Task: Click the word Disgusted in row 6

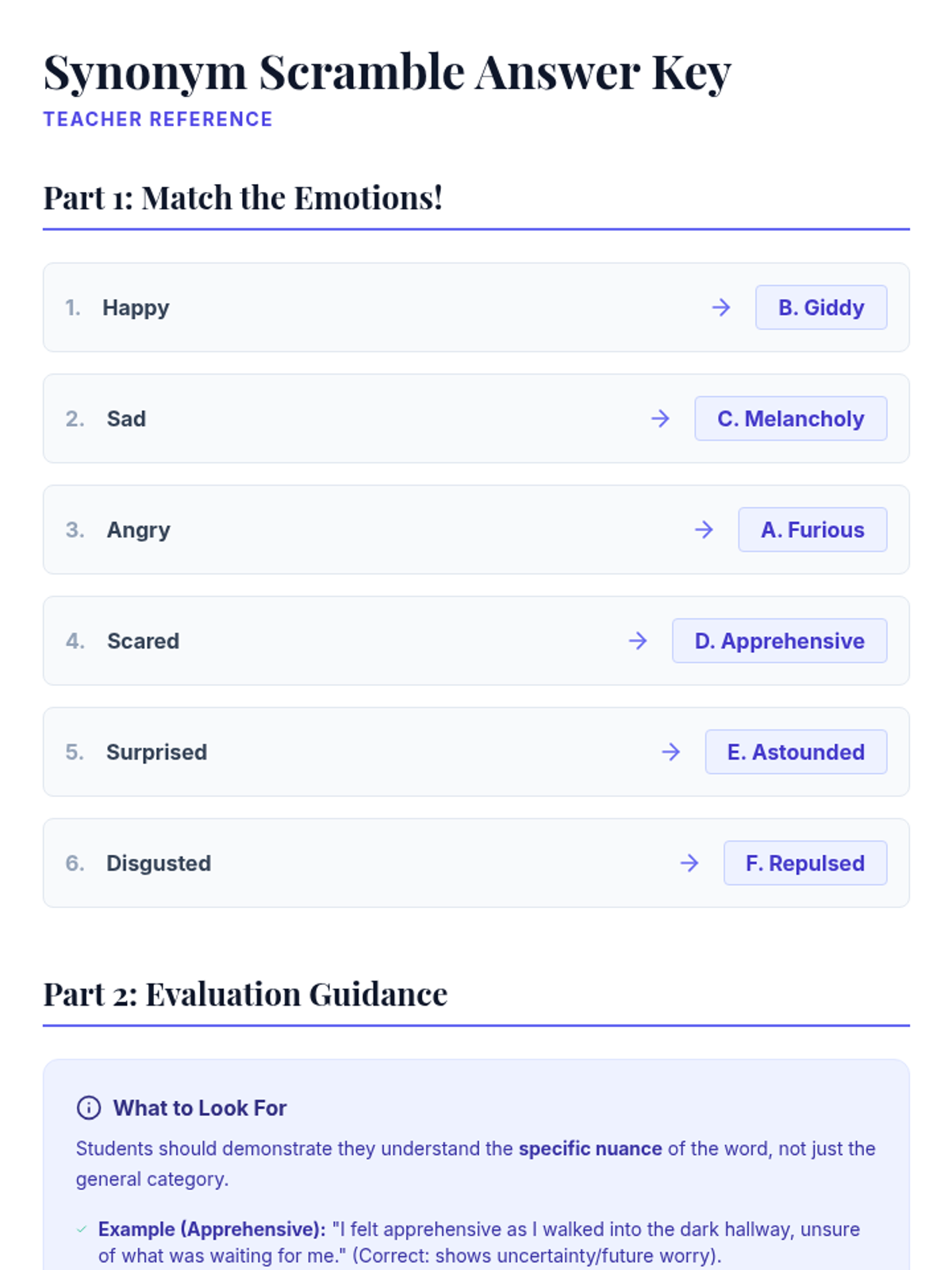Action: 159,863
